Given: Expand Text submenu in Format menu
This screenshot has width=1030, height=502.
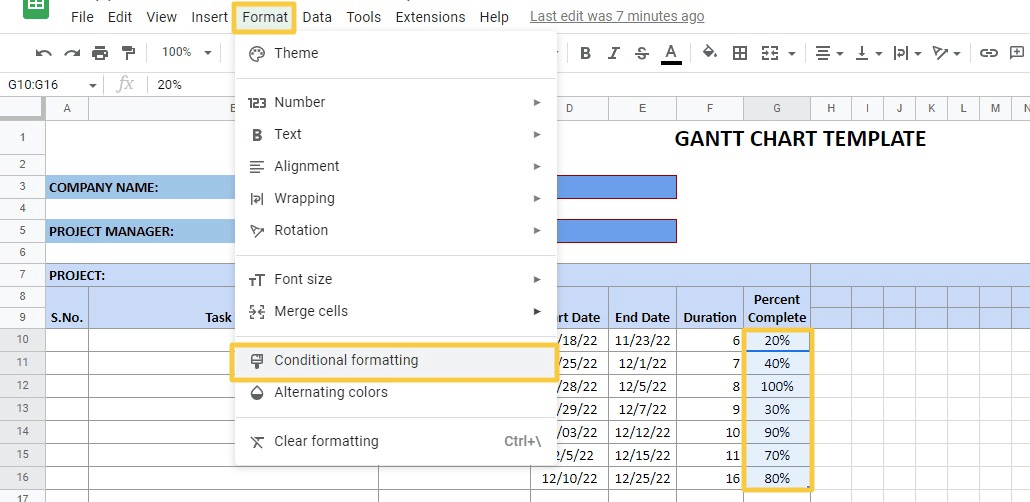Looking at the screenshot, I should [395, 135].
